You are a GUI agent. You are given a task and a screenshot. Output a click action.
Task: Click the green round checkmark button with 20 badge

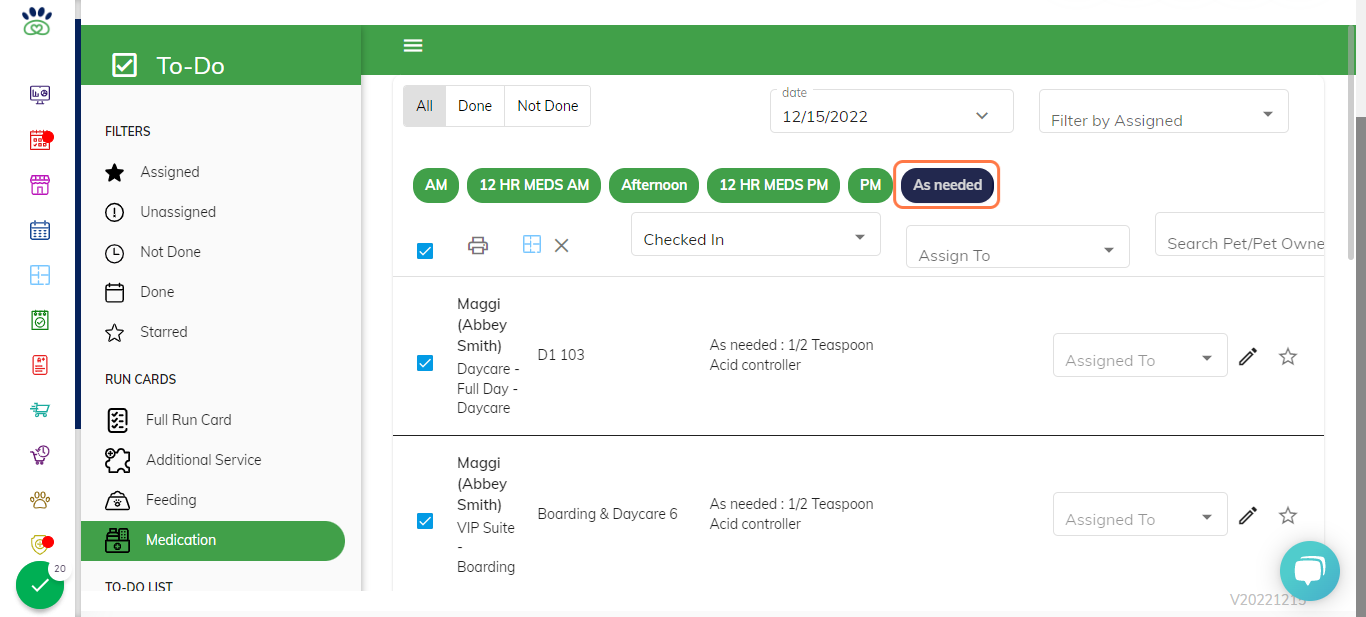[40, 585]
